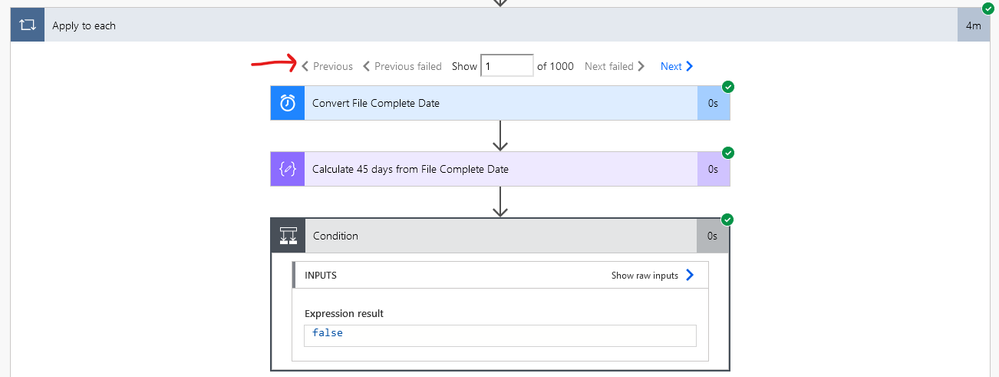Click the Condition branch icon
Viewport: 999px width, 377px height.
pos(289,236)
